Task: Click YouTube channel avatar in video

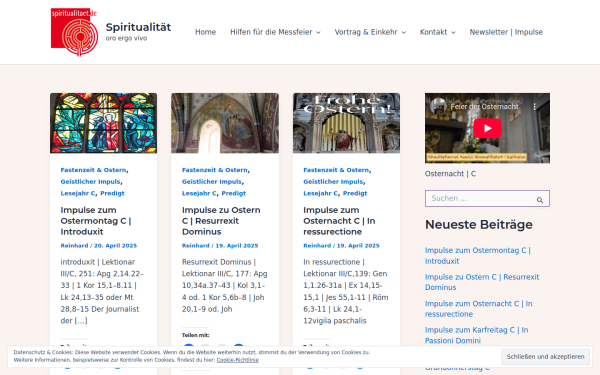Action: pos(438,106)
